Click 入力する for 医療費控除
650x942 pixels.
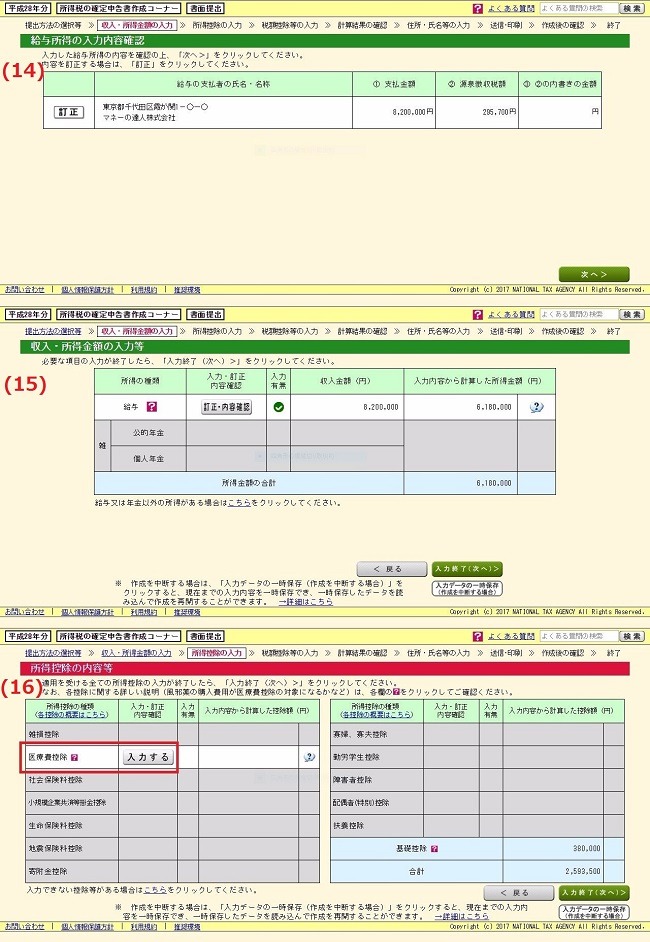click(x=148, y=757)
